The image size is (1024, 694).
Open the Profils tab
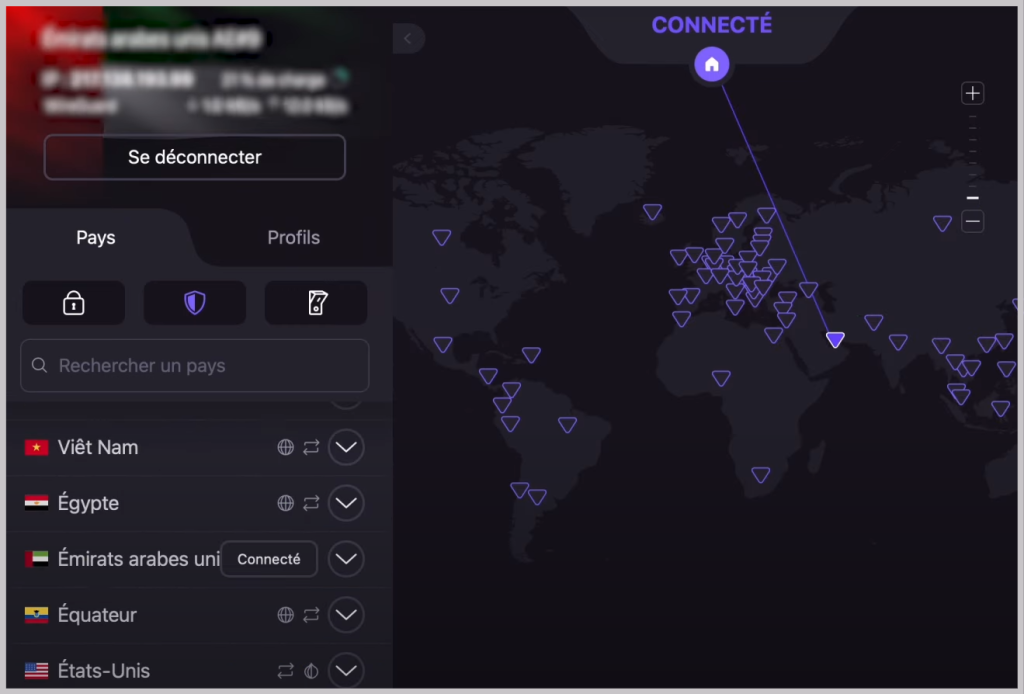coord(293,238)
